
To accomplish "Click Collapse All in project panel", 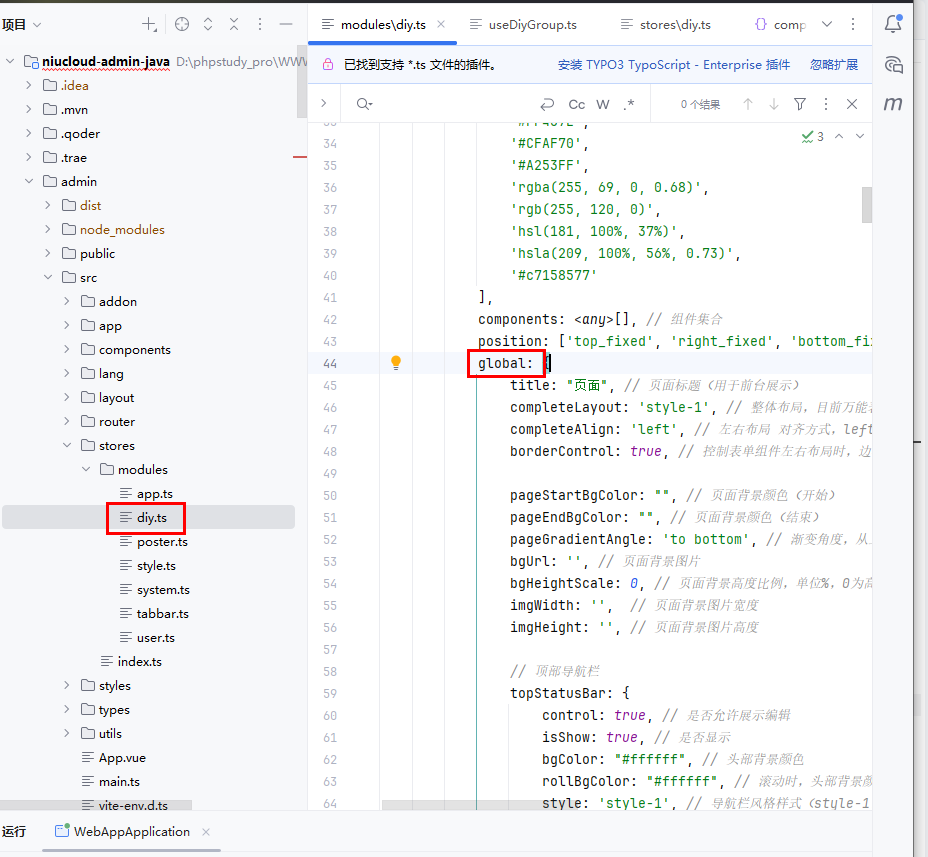I will [234, 24].
